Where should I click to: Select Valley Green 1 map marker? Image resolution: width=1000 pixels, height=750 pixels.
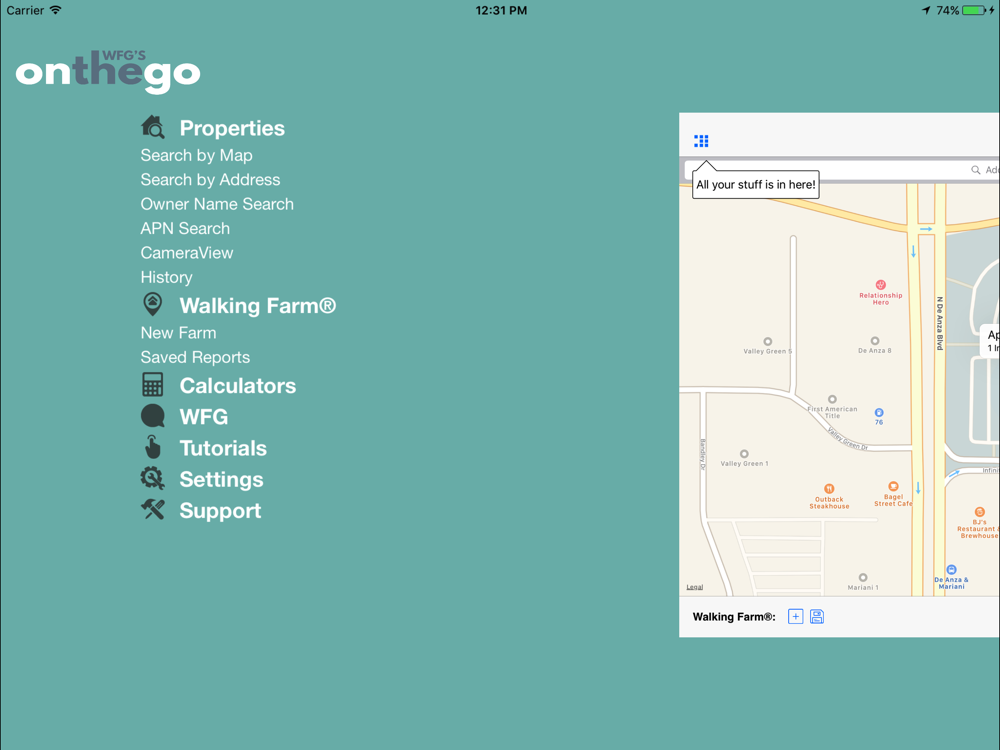pos(744,454)
